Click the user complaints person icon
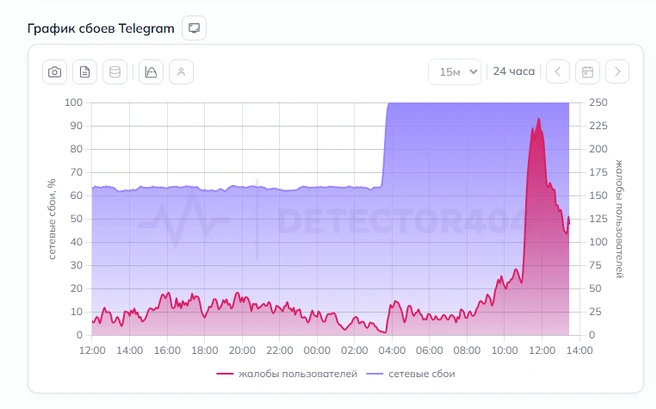The image size is (656, 409). point(181,72)
